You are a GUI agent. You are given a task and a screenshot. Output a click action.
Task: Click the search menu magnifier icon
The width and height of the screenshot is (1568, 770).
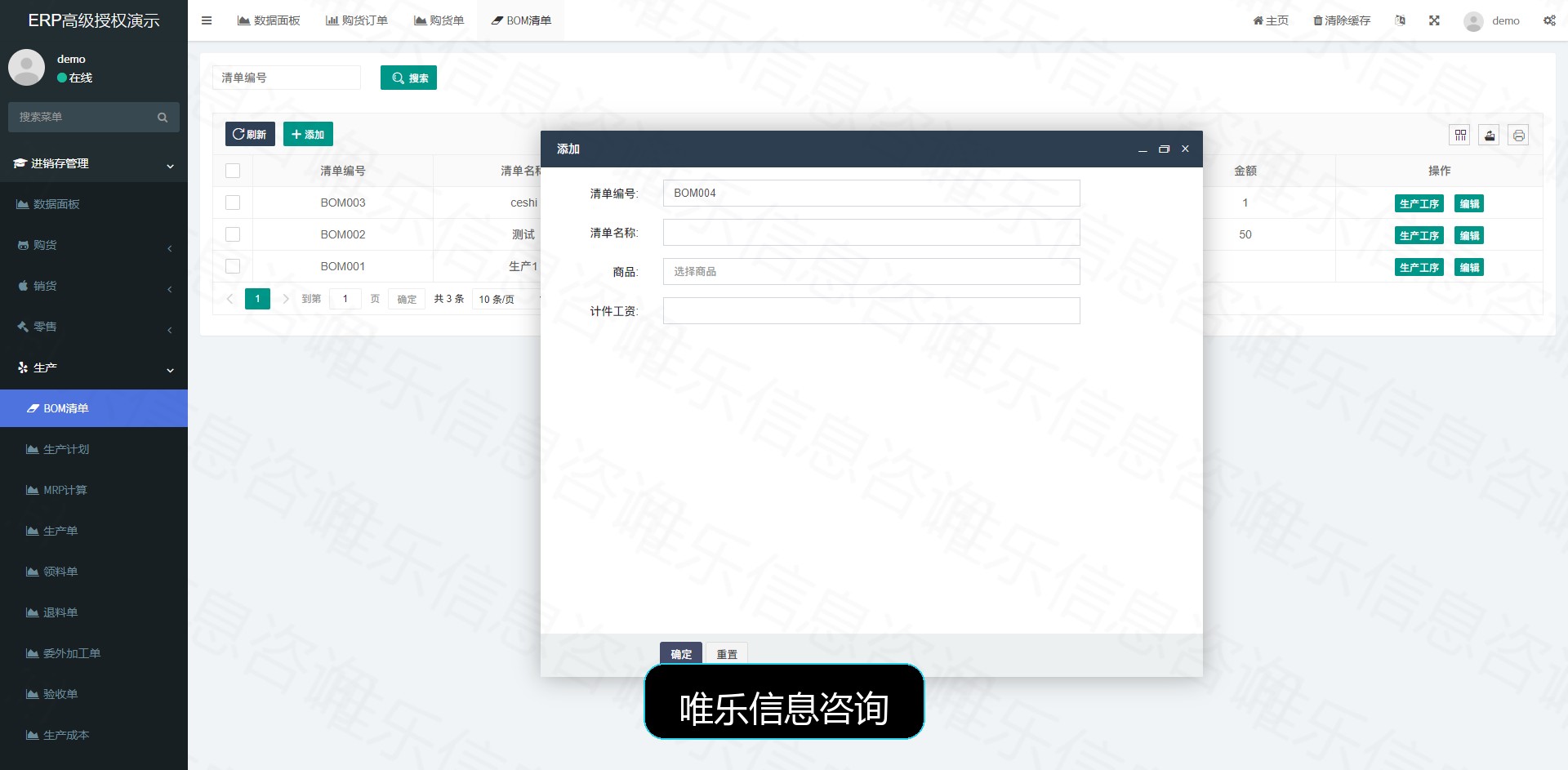pyautogui.click(x=163, y=118)
